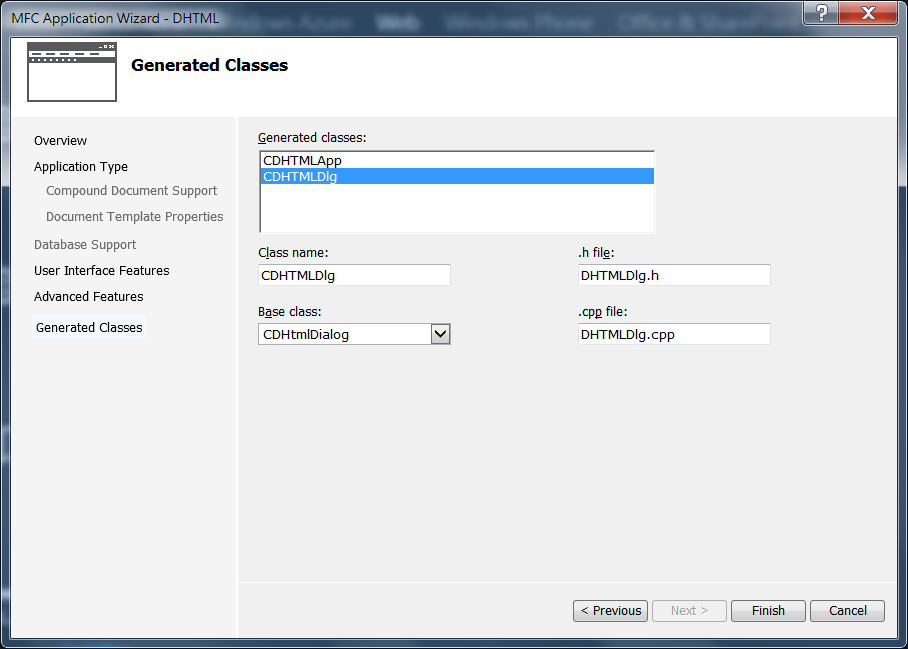This screenshot has width=908, height=649.
Task: Click the wizard window illustration icon
Action: coord(72,72)
